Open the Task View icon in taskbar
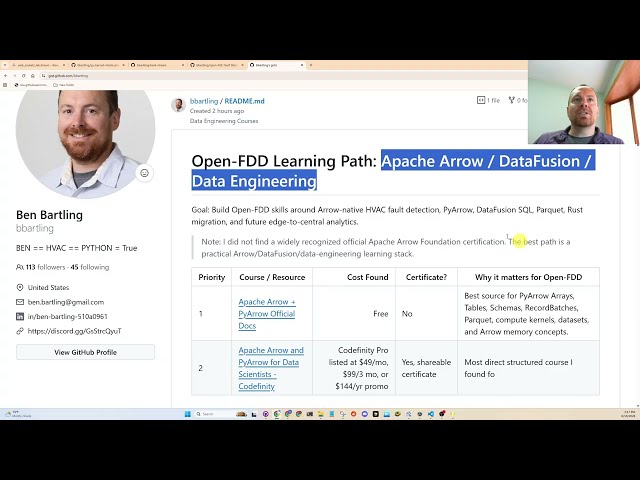 254,414
